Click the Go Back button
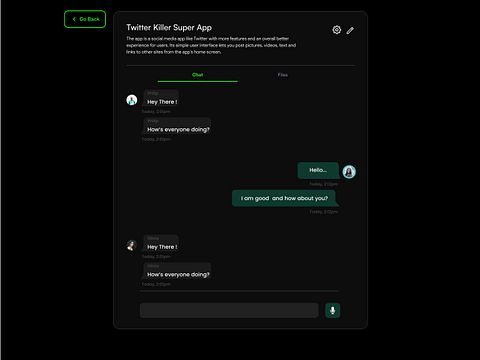This screenshot has height=360, width=480. (85, 19)
